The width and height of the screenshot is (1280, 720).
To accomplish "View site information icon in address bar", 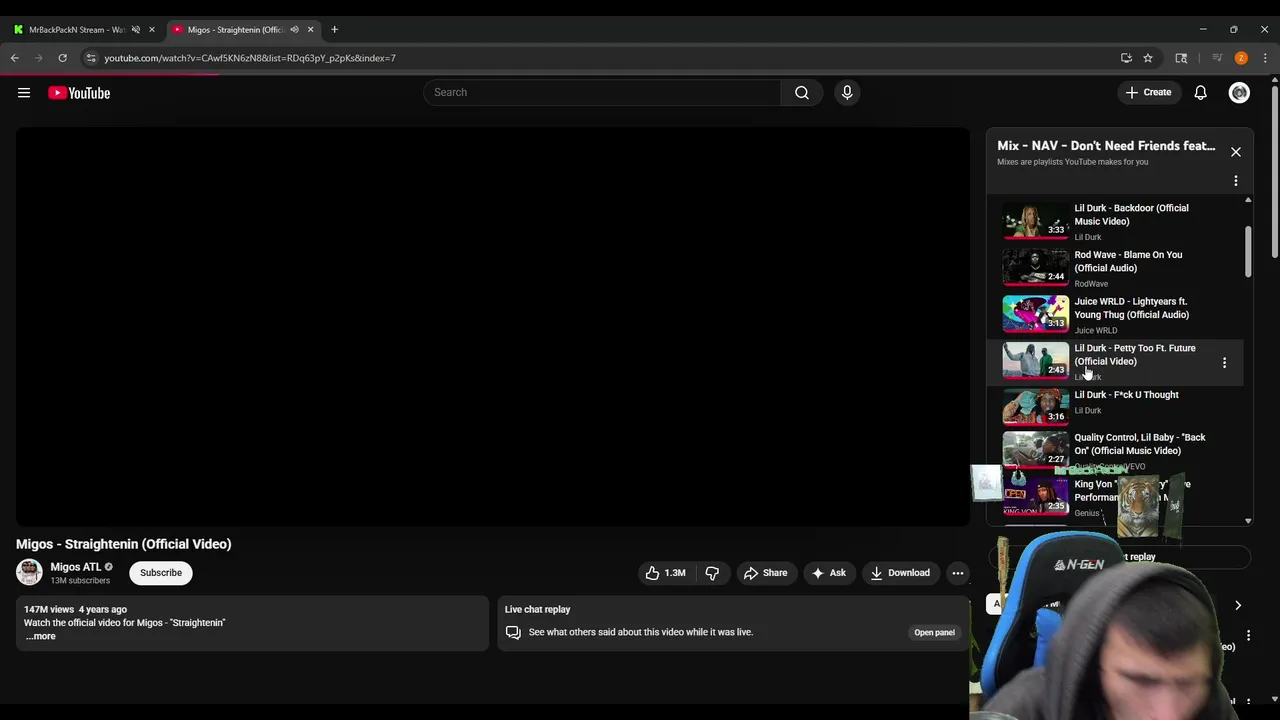I will pyautogui.click(x=91, y=58).
